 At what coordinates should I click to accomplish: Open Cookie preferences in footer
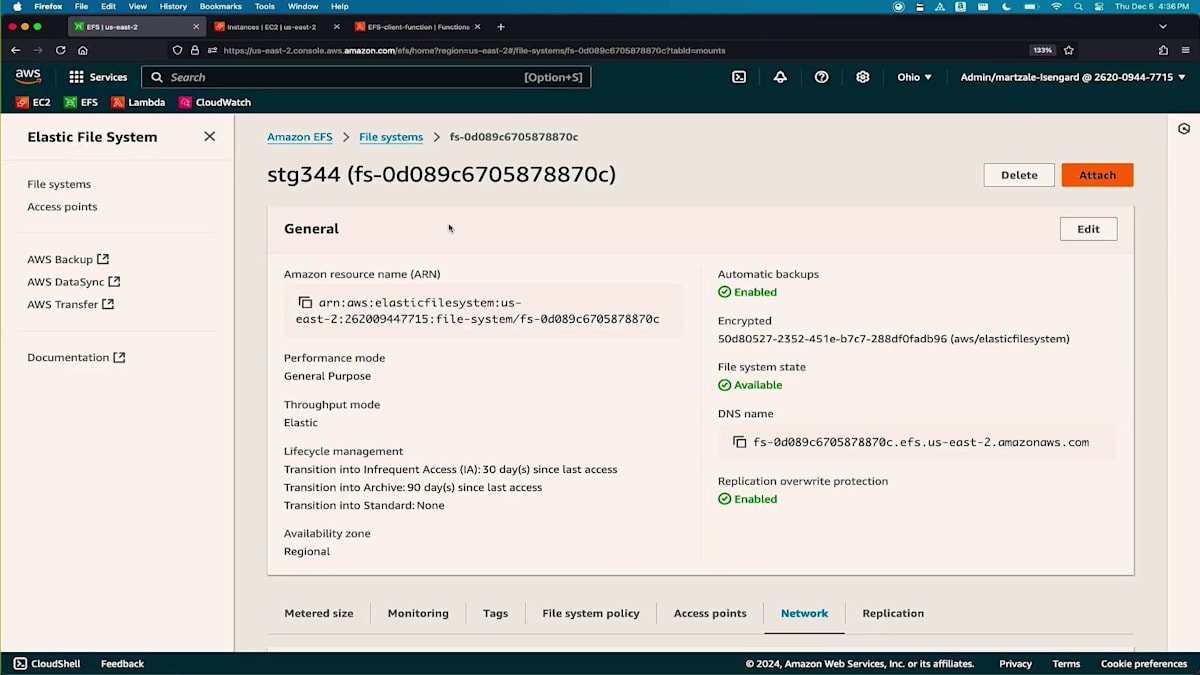pyautogui.click(x=1144, y=664)
